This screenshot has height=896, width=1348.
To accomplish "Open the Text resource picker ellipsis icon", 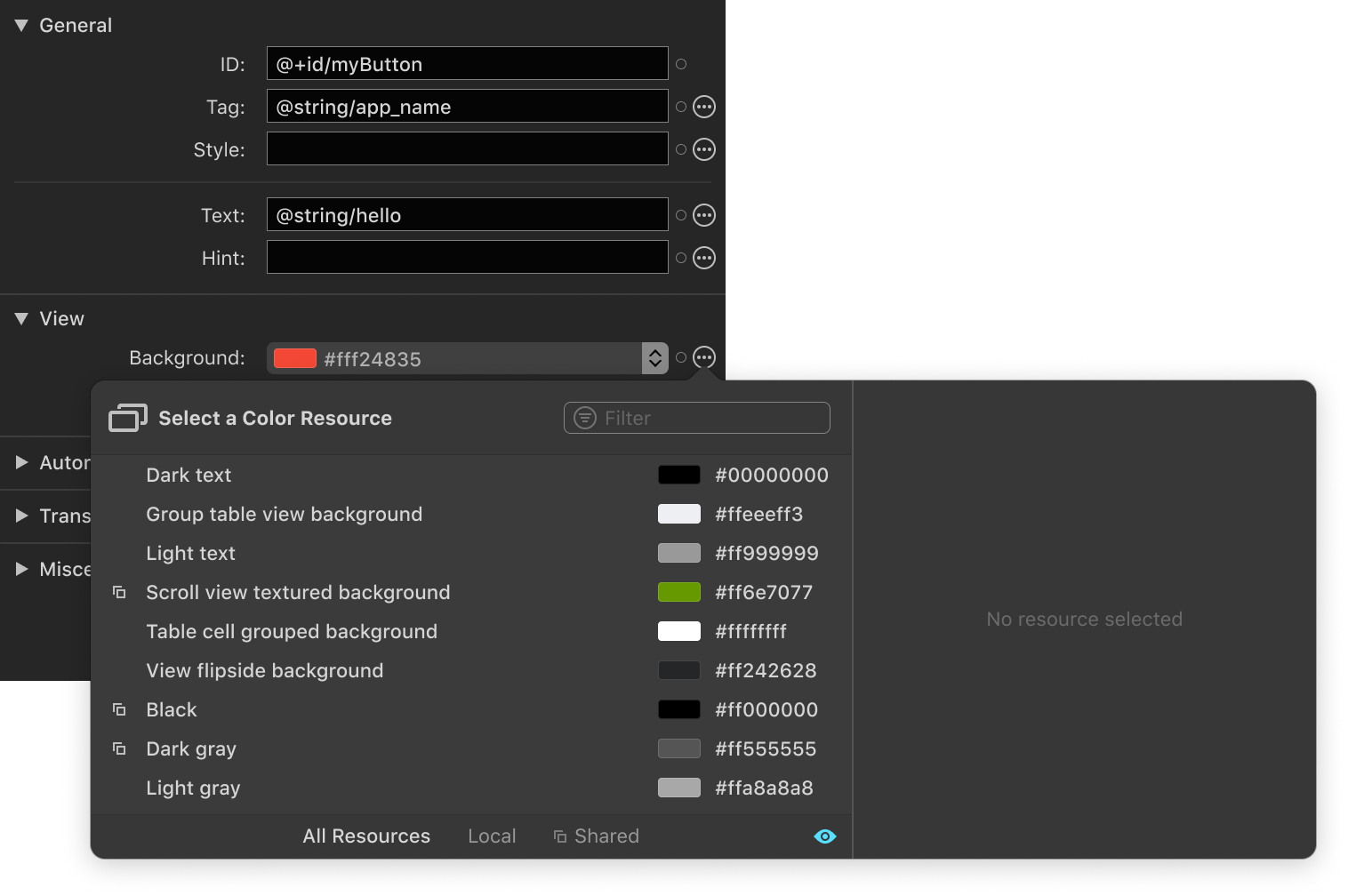I will coord(703,214).
